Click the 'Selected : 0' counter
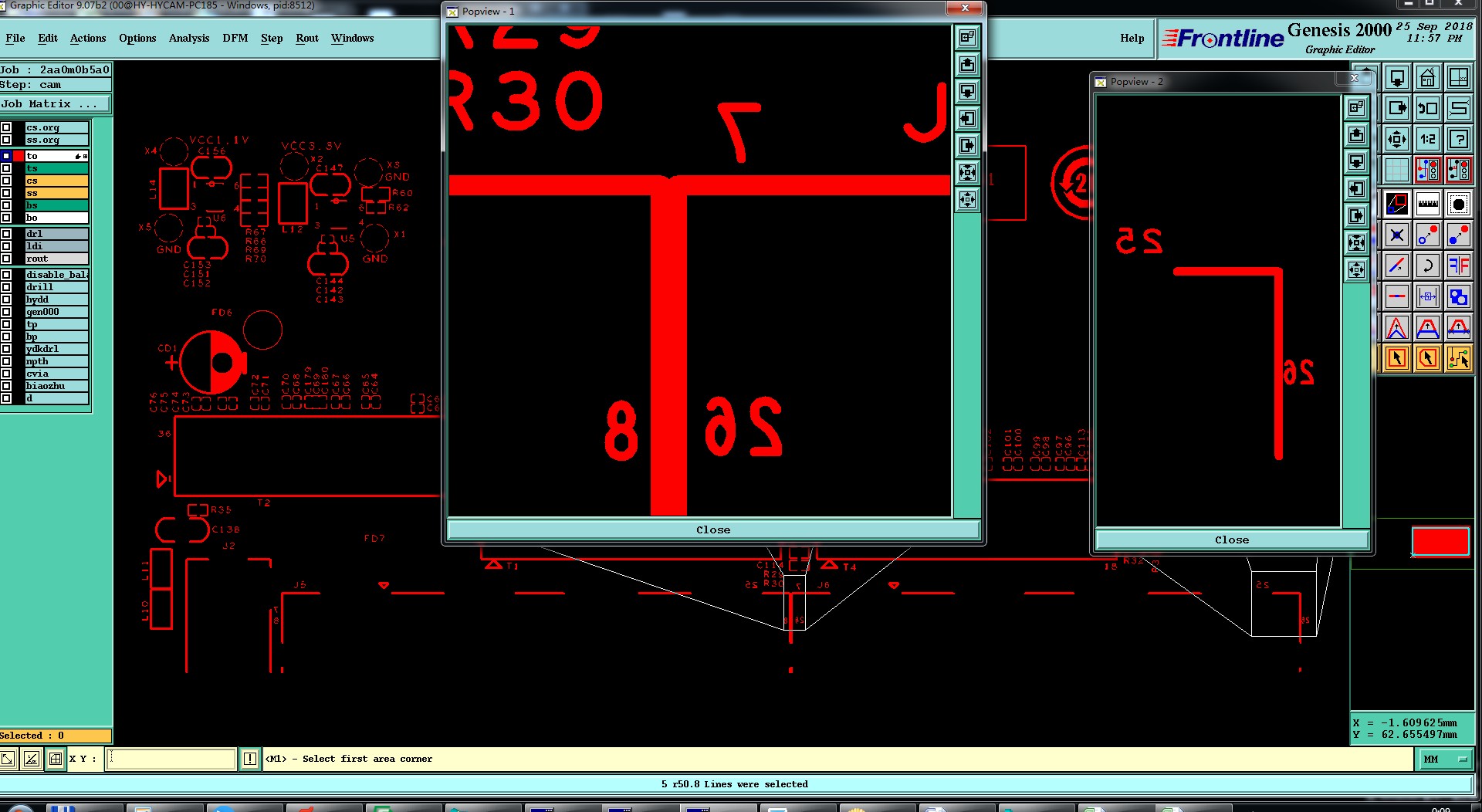1482x812 pixels. [55, 736]
